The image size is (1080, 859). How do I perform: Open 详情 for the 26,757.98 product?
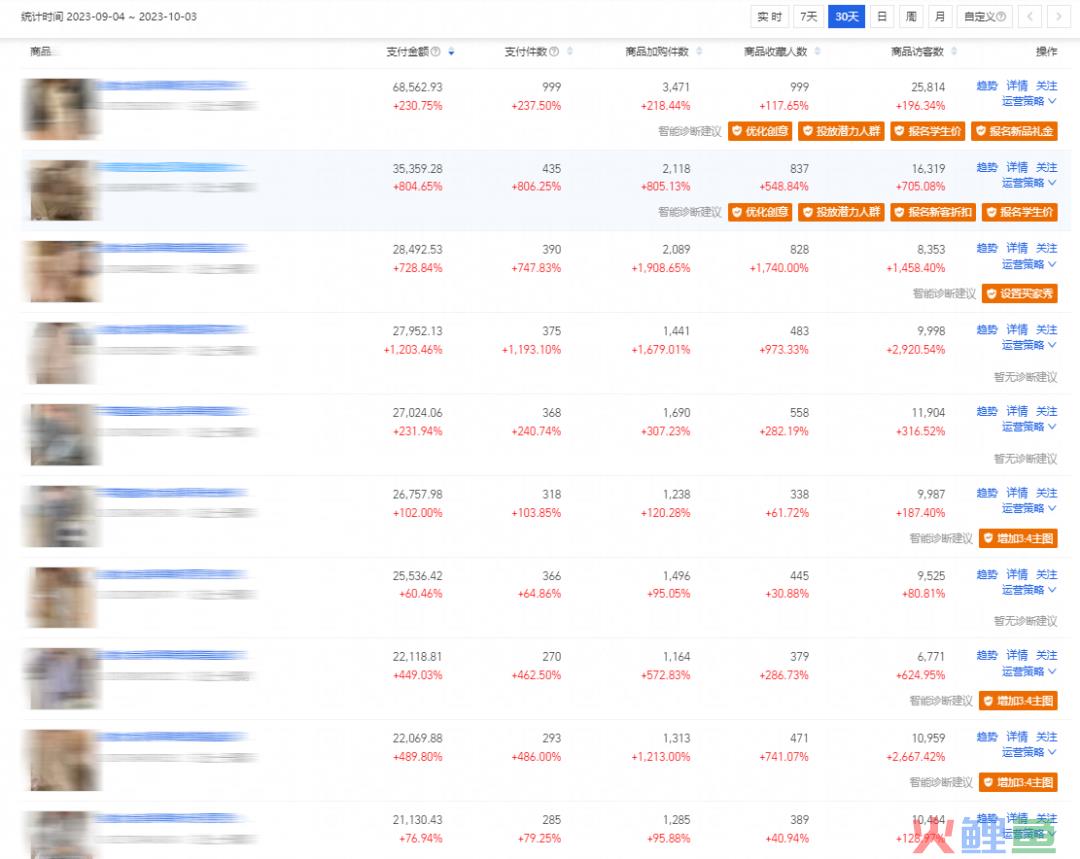click(1017, 493)
